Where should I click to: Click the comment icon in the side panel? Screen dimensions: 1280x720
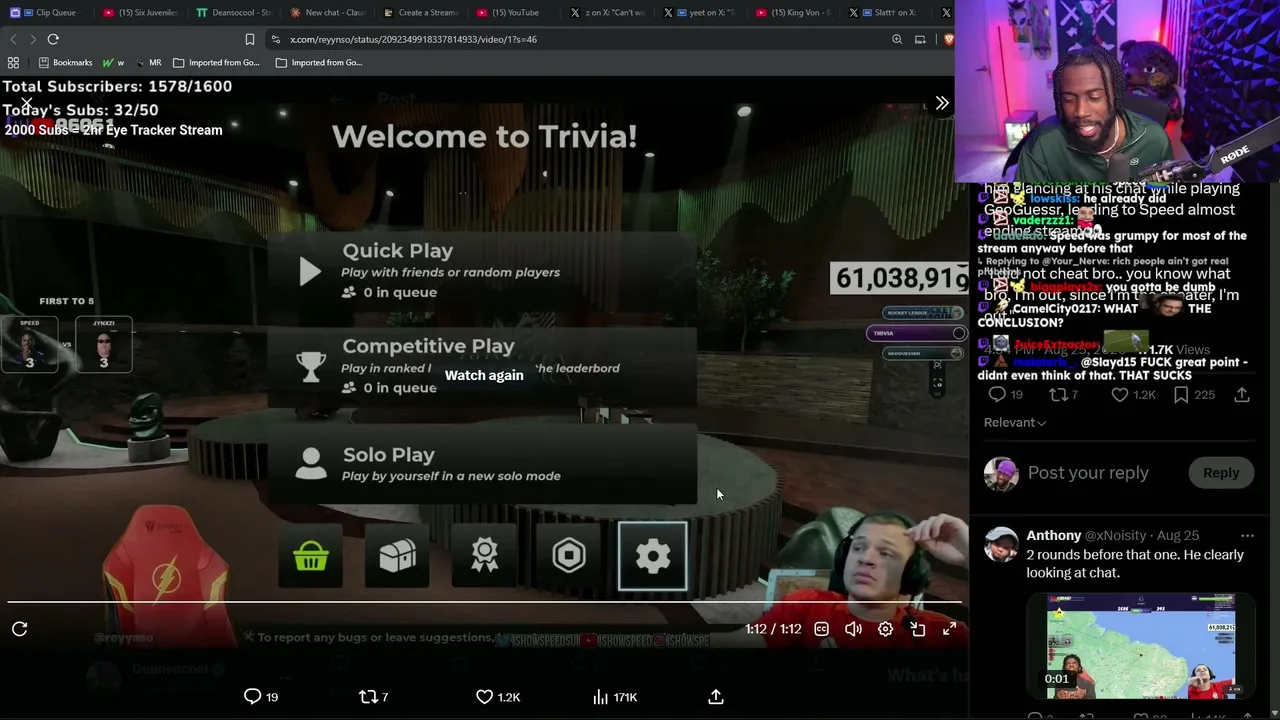(x=996, y=395)
